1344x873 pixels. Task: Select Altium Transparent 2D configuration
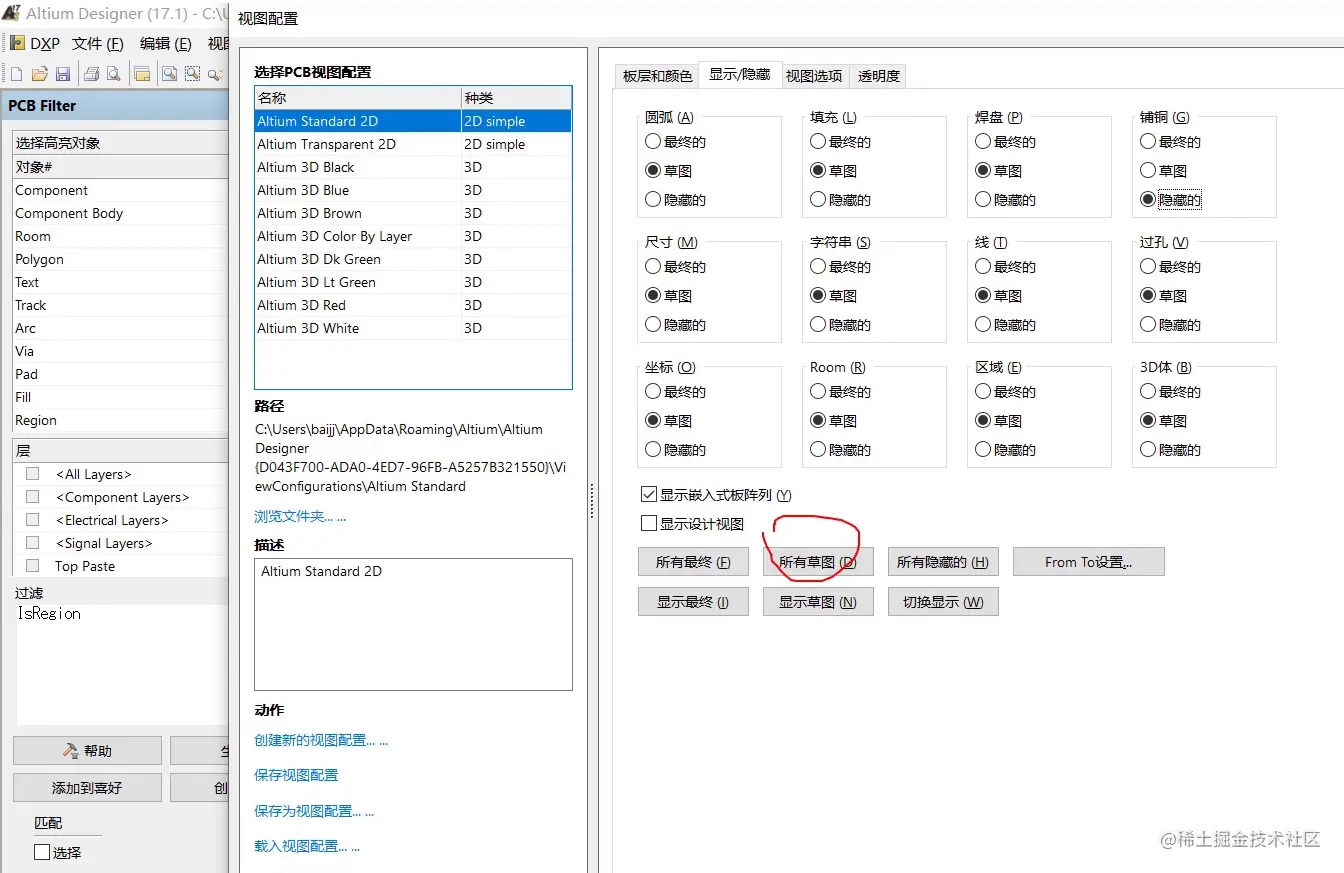coord(413,144)
